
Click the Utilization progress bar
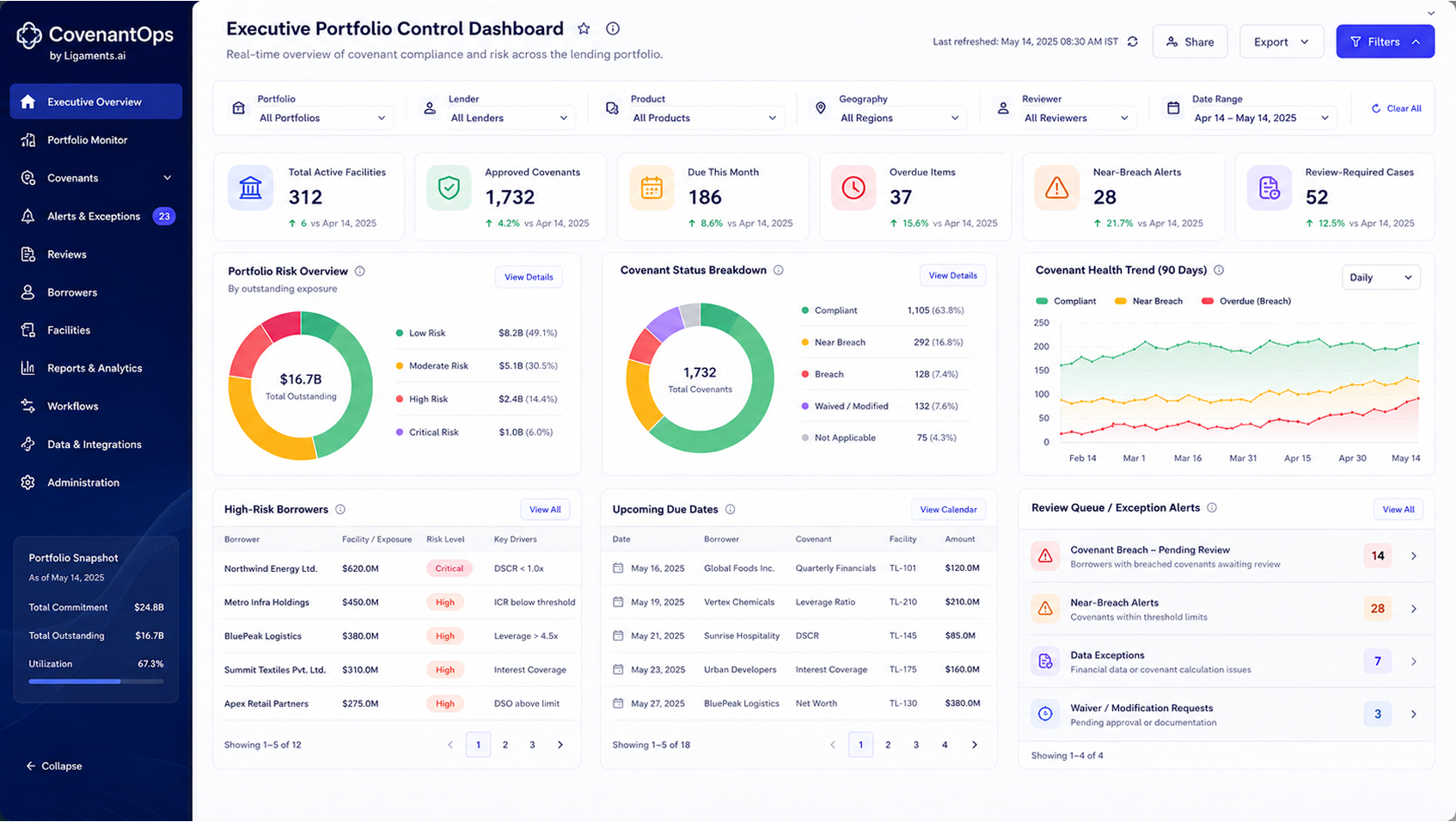pos(96,681)
